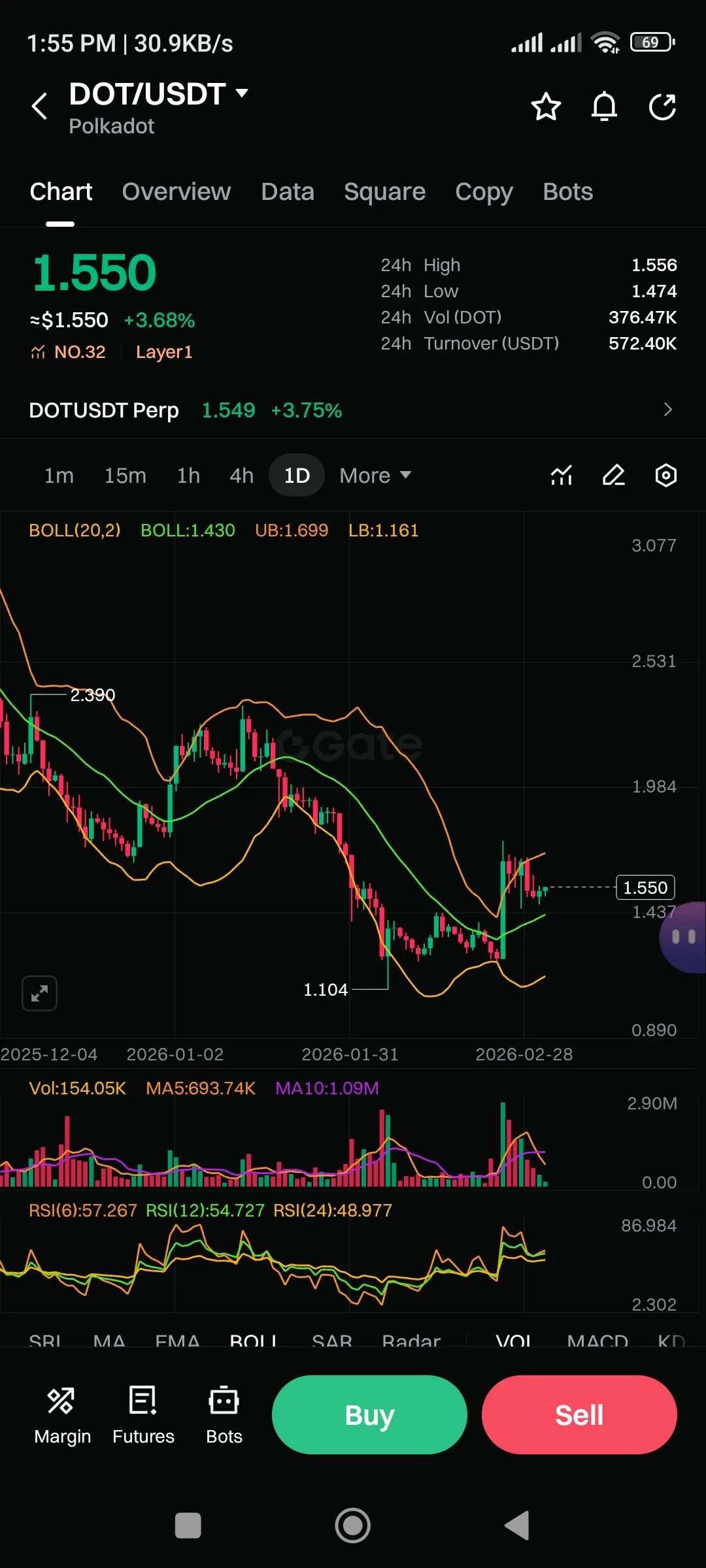The height and width of the screenshot is (1568, 706).
Task: Switch to the Square tab
Action: 384,192
